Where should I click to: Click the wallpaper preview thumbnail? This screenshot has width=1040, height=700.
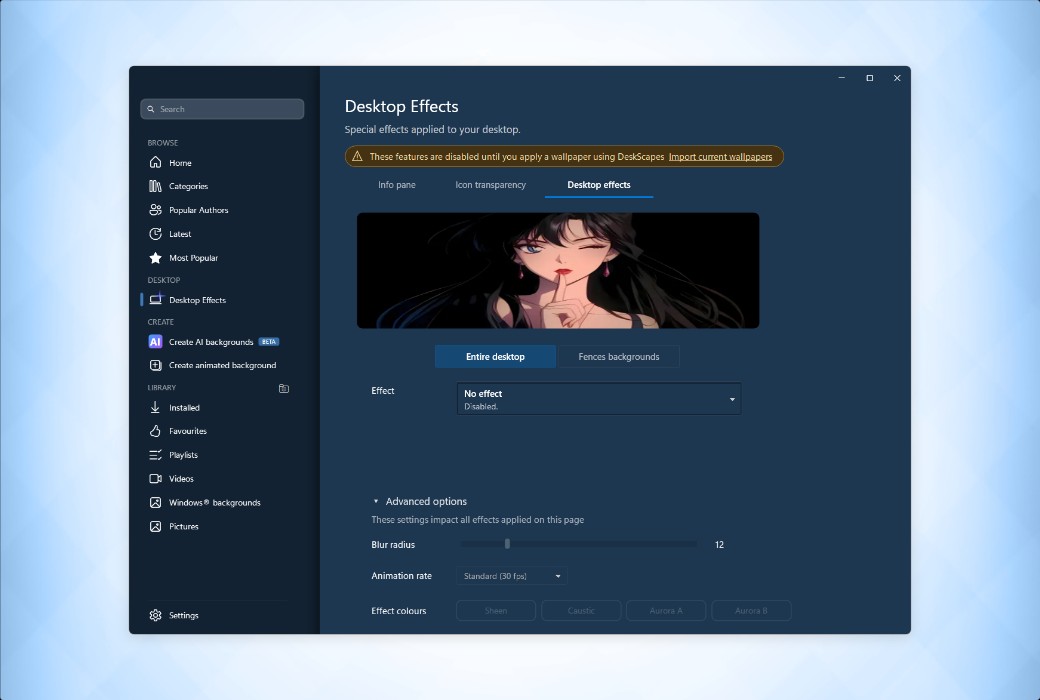pyautogui.click(x=558, y=271)
